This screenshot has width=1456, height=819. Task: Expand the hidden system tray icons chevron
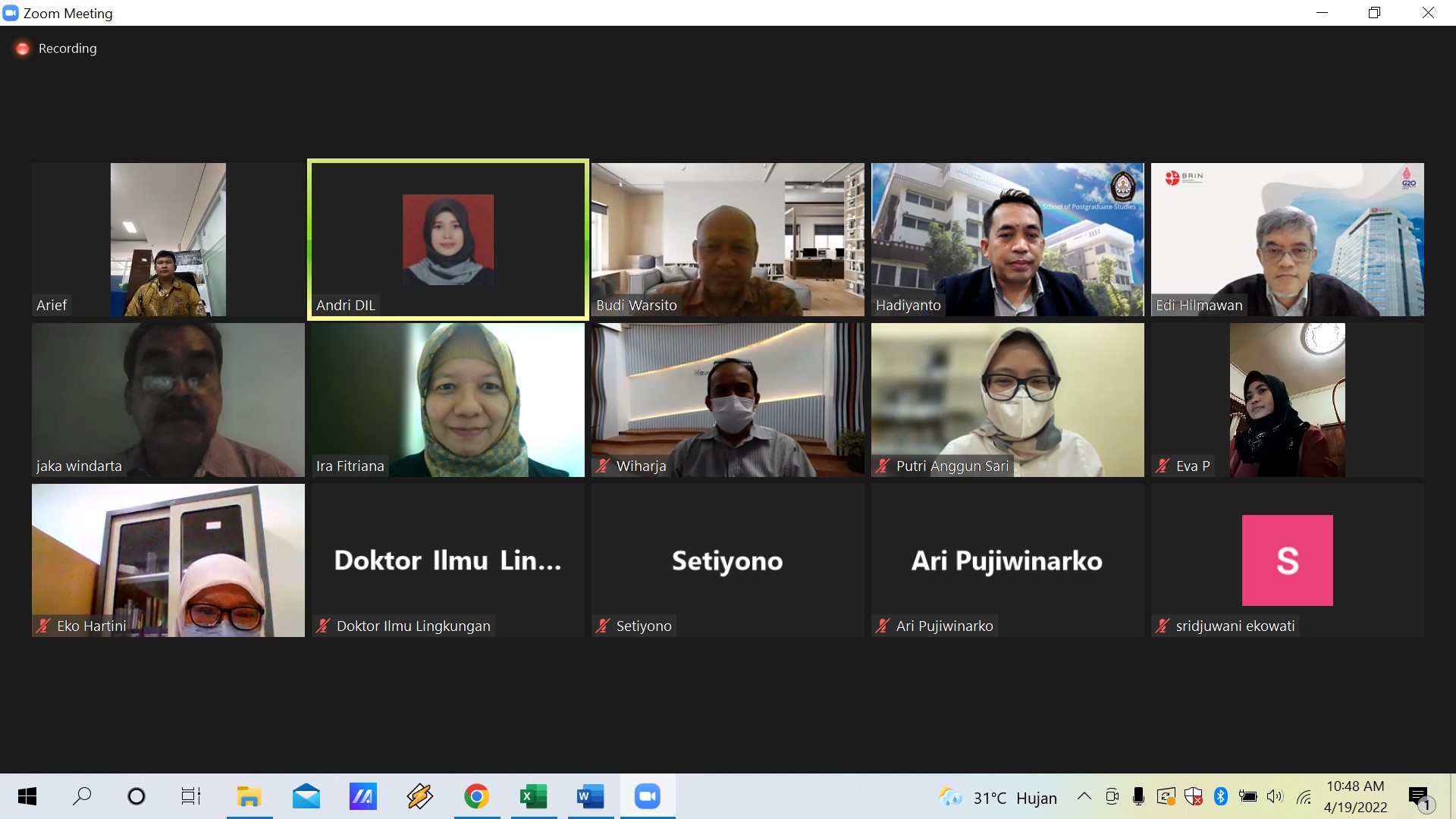tap(1084, 796)
